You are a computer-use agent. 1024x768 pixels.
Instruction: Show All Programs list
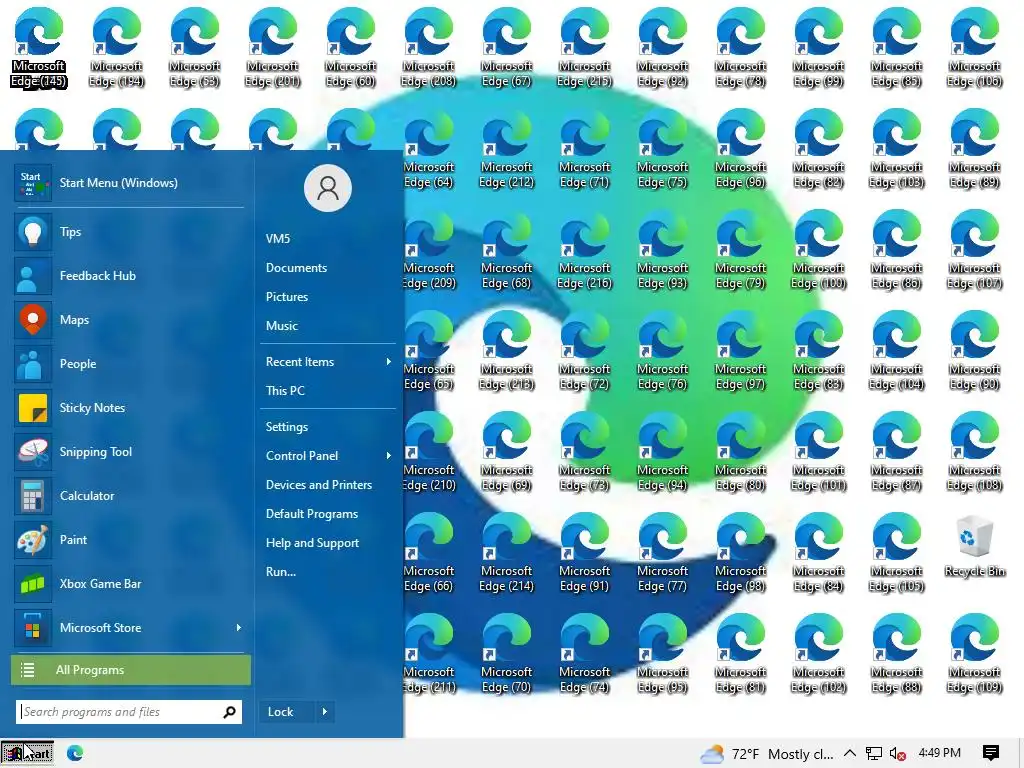pyautogui.click(x=131, y=670)
